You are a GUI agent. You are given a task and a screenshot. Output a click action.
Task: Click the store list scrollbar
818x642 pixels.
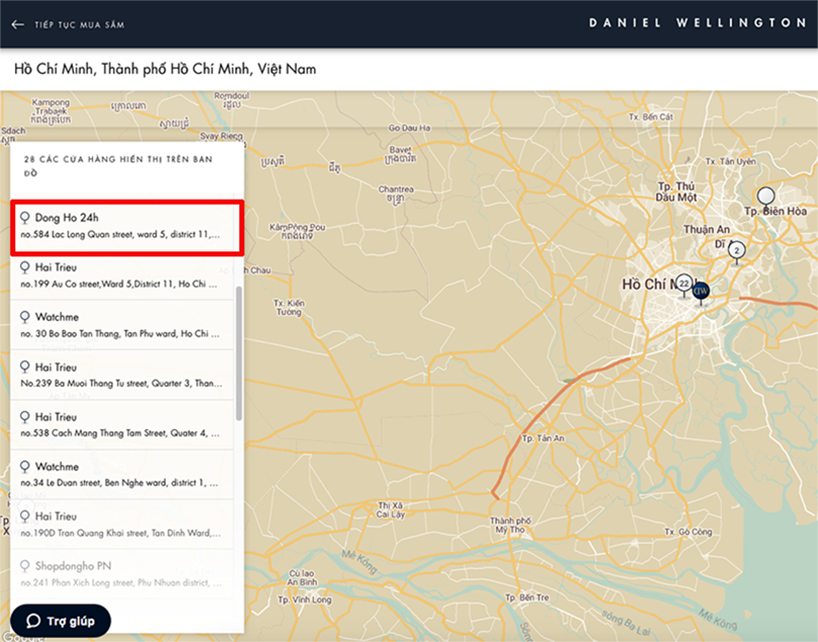(239, 353)
